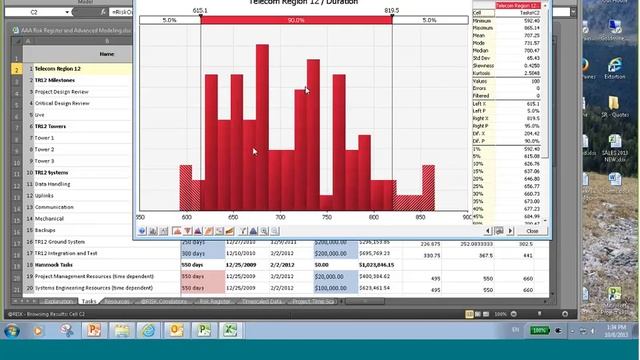Switch to Outlook from the taskbar
This screenshot has height=360, width=640.
(x=176, y=330)
